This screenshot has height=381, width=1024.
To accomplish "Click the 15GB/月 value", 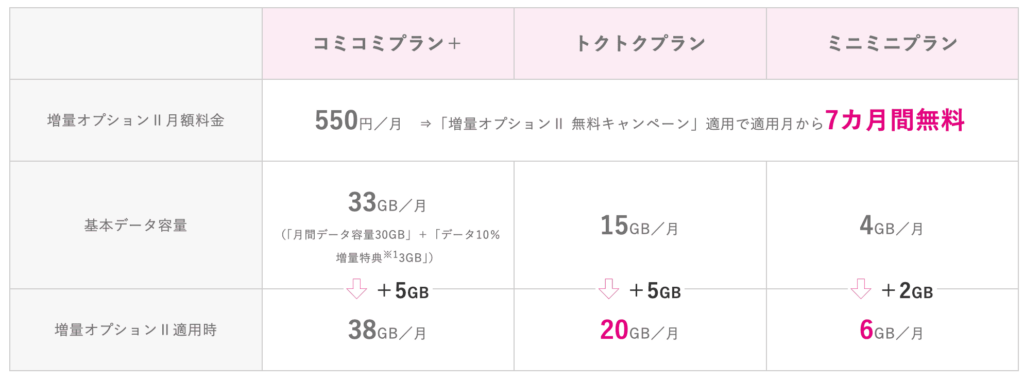I will click(639, 226).
